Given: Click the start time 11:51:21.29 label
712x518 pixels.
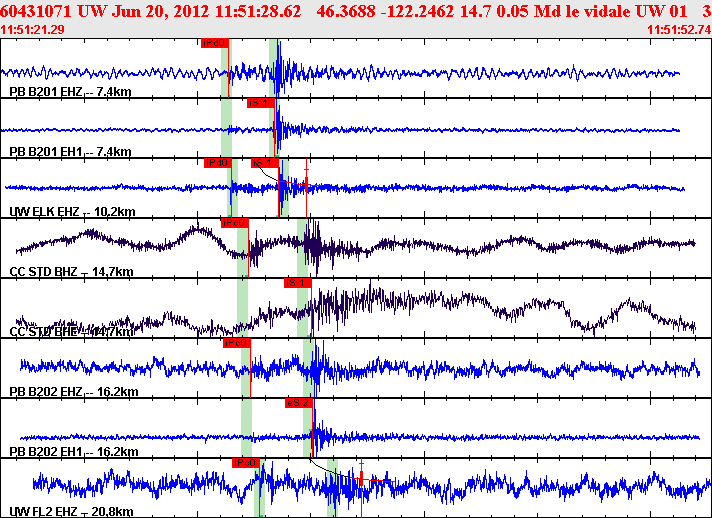Looking at the screenshot, I should [32, 30].
